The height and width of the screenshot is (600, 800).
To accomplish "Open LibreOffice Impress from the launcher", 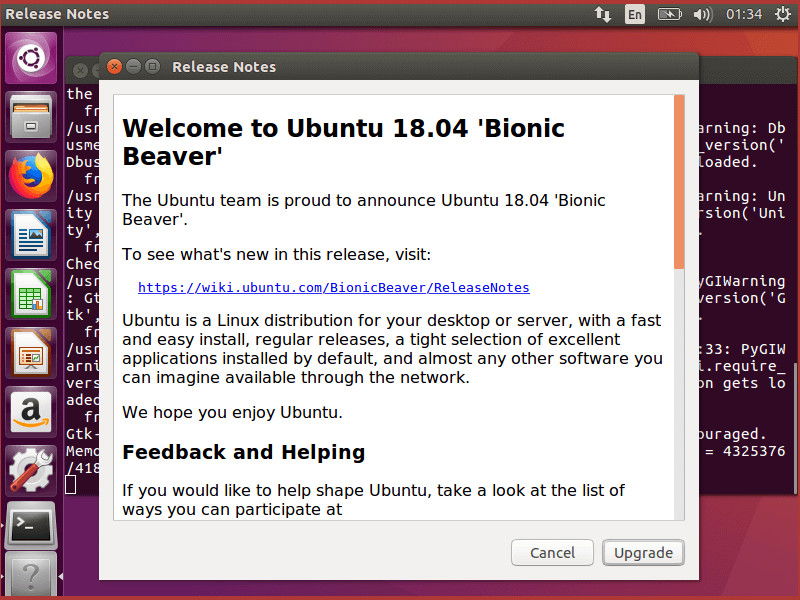I will [x=31, y=354].
